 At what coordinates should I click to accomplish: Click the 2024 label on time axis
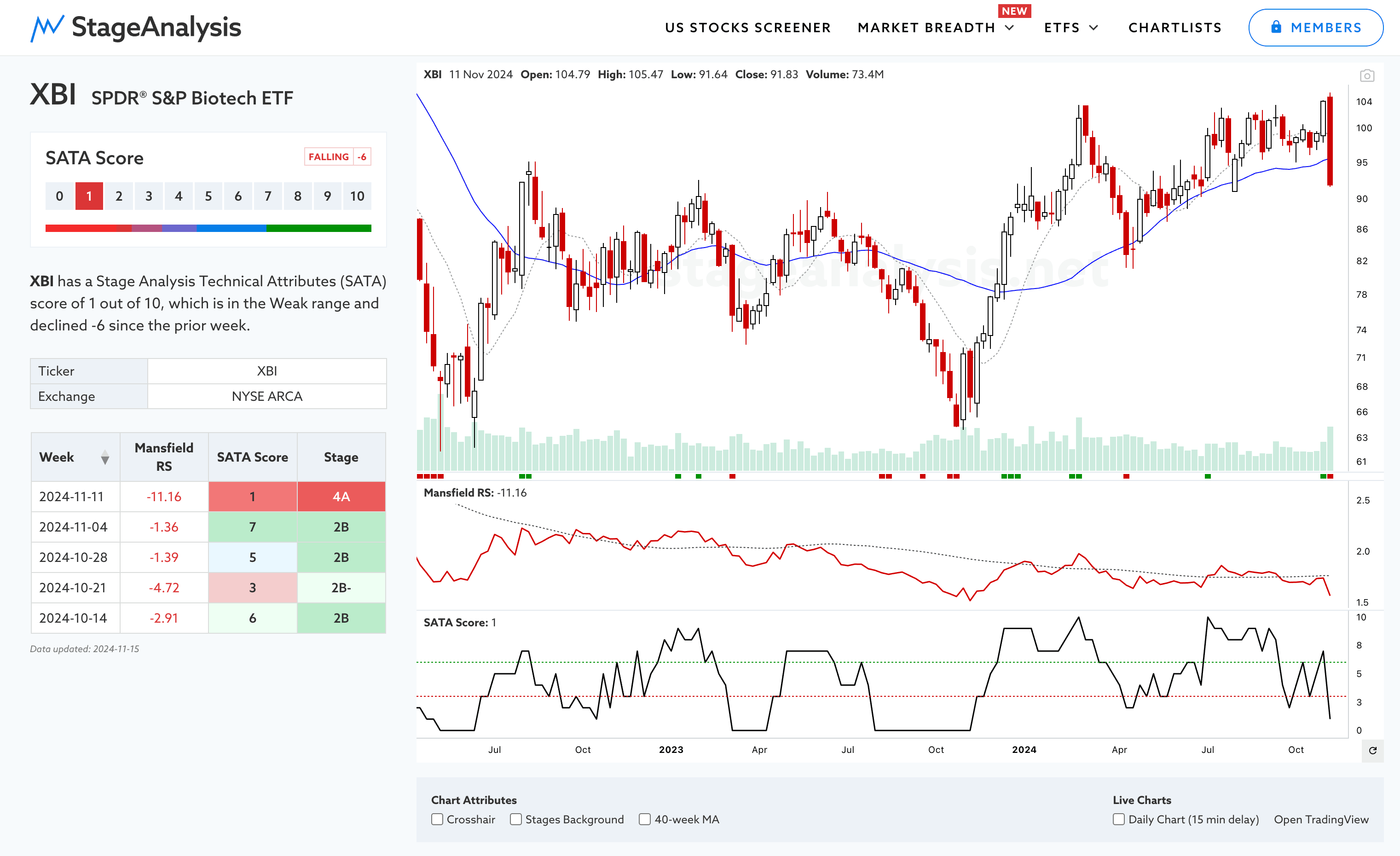click(x=1024, y=750)
